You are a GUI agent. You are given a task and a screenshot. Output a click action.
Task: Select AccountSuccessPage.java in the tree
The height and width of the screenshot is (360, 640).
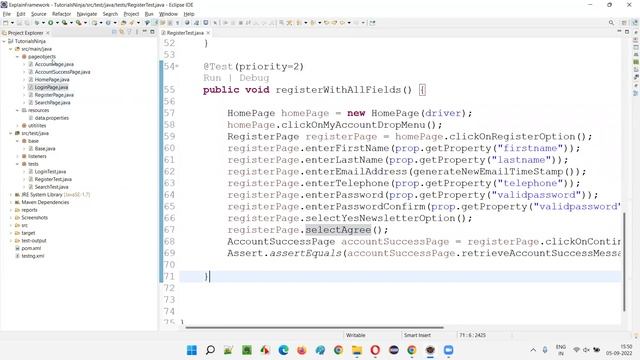click(62, 72)
